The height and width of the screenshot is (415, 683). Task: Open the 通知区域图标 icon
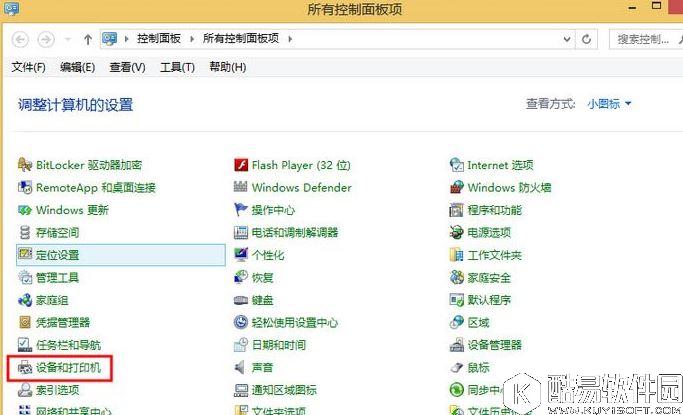click(241, 390)
